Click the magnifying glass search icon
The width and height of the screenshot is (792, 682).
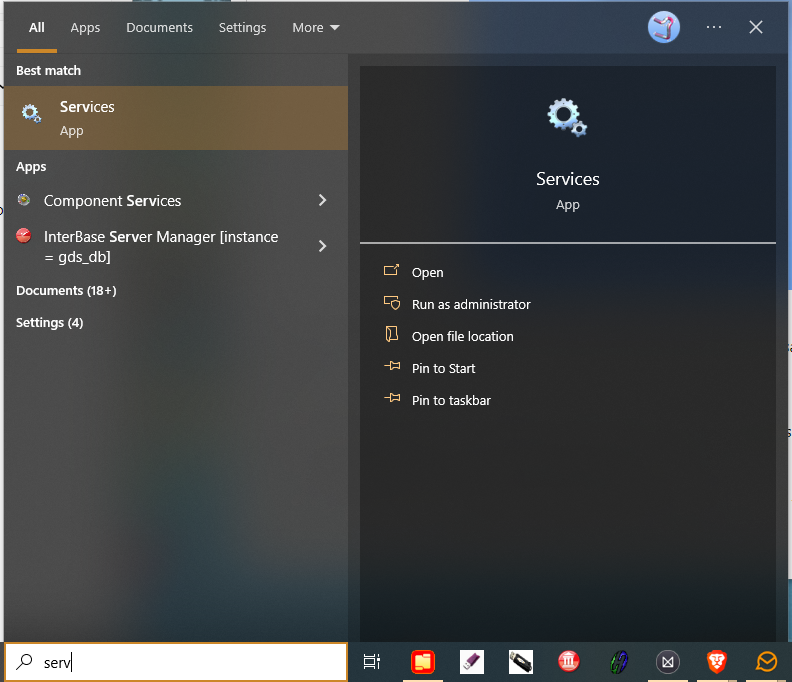click(24, 662)
